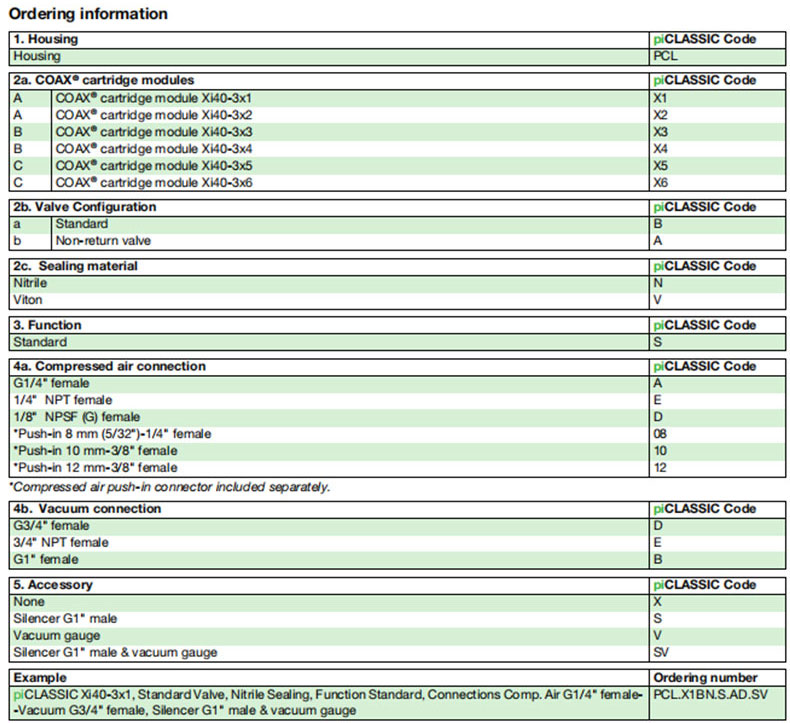Click the compressed air push-in connector footnote

tap(170, 486)
